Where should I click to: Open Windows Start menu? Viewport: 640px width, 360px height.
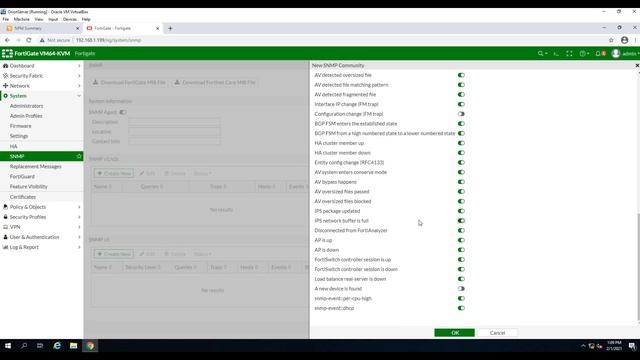point(8,346)
